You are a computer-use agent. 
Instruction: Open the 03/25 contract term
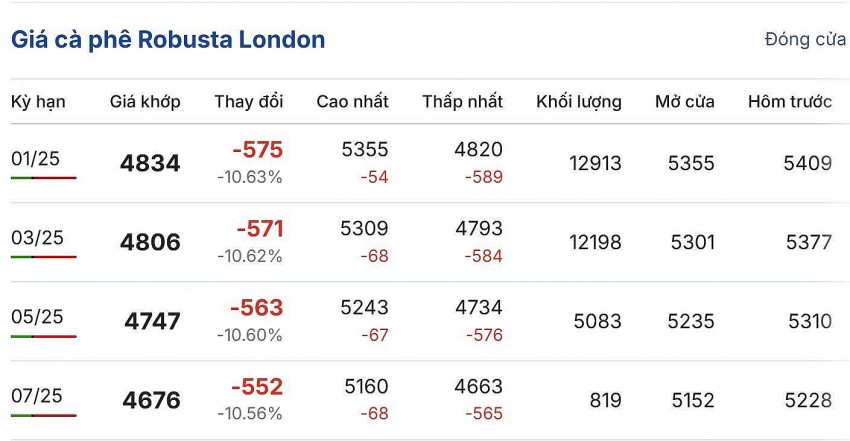point(37,237)
